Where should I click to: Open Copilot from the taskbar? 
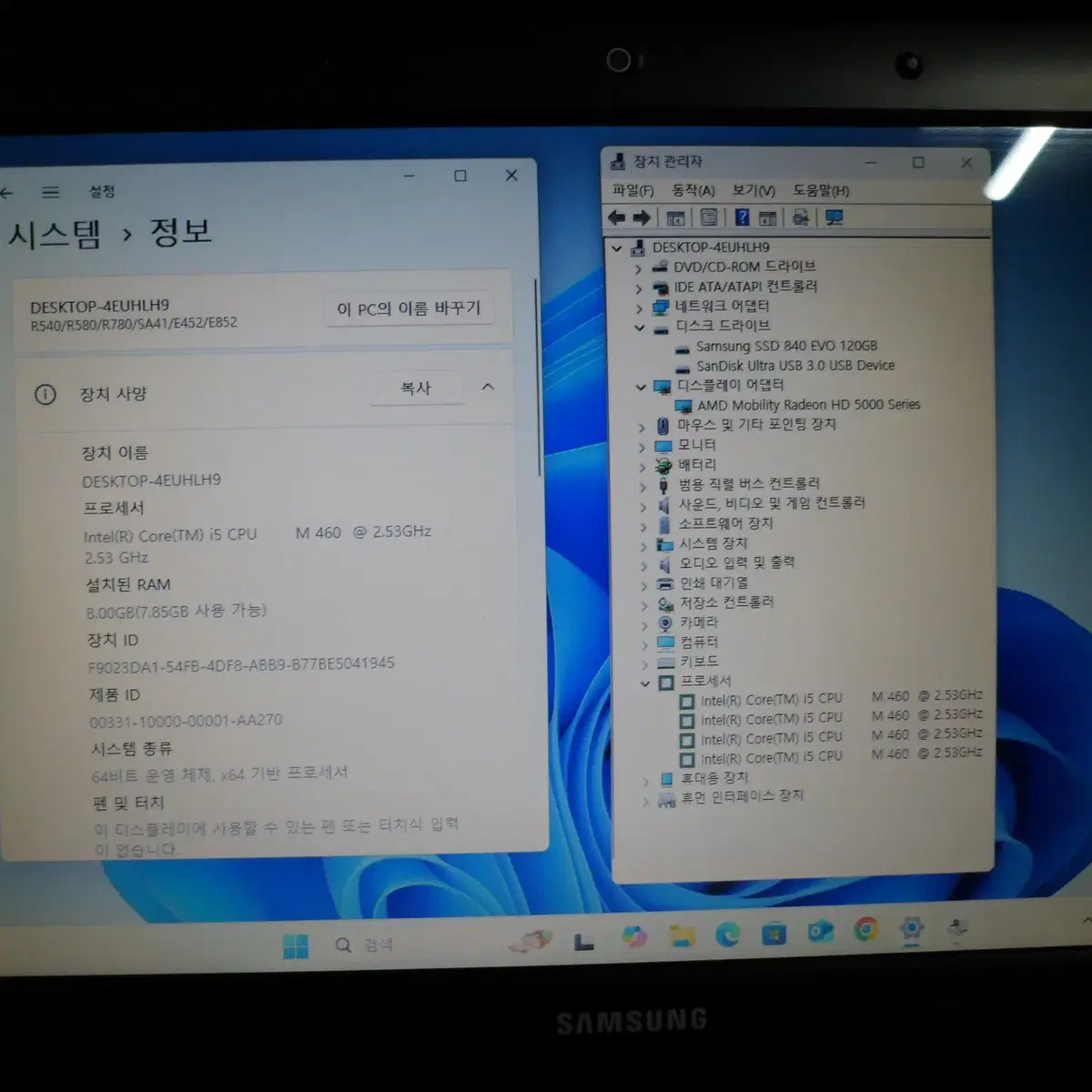pyautogui.click(x=634, y=935)
